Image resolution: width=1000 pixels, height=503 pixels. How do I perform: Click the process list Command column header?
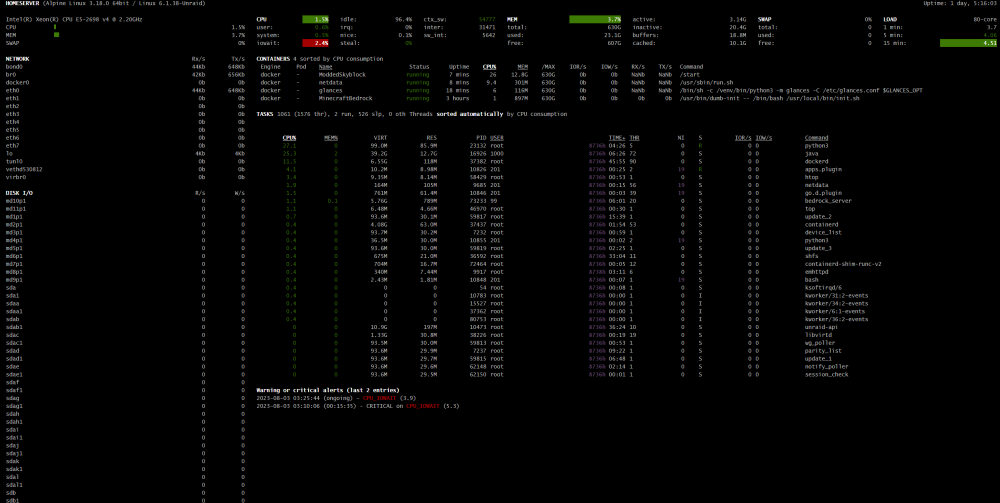(x=816, y=138)
